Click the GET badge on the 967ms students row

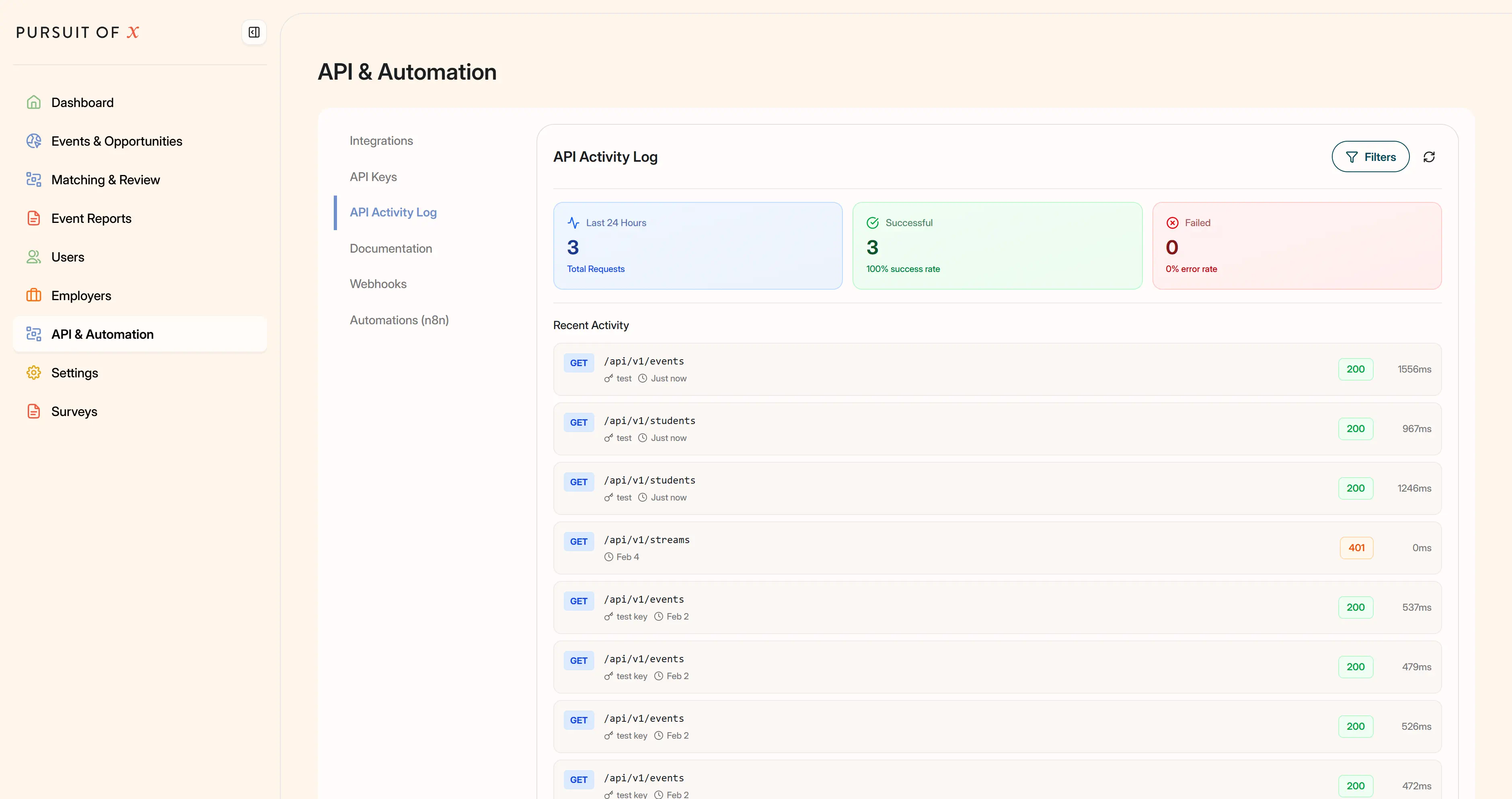[579, 423]
